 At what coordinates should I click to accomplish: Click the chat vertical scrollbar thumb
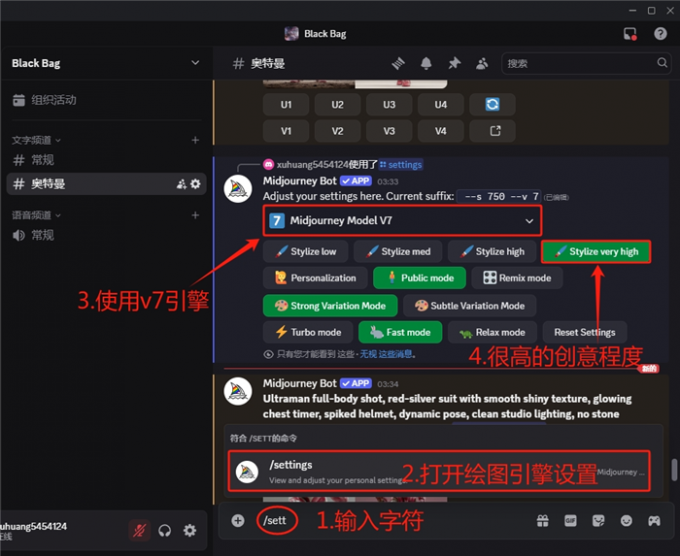tap(674, 470)
